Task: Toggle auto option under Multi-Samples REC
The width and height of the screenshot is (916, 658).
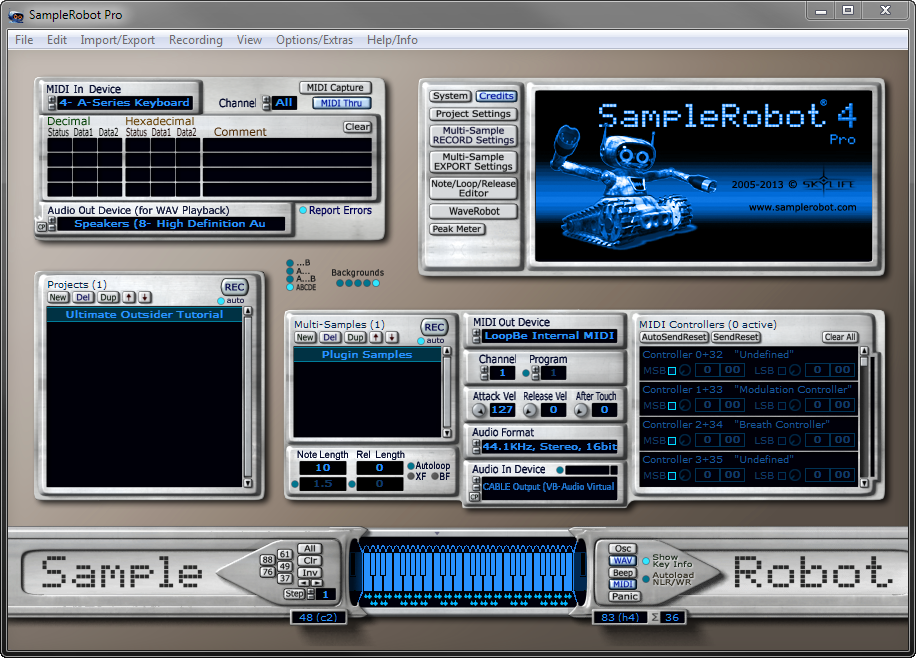Action: coord(421,341)
